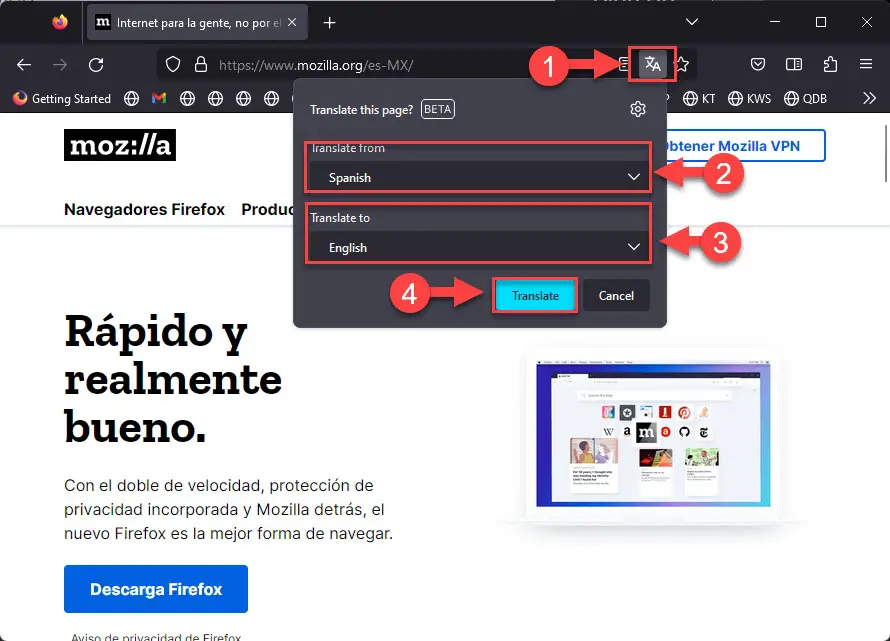Open a new tab with plus button
890x641 pixels.
(329, 23)
